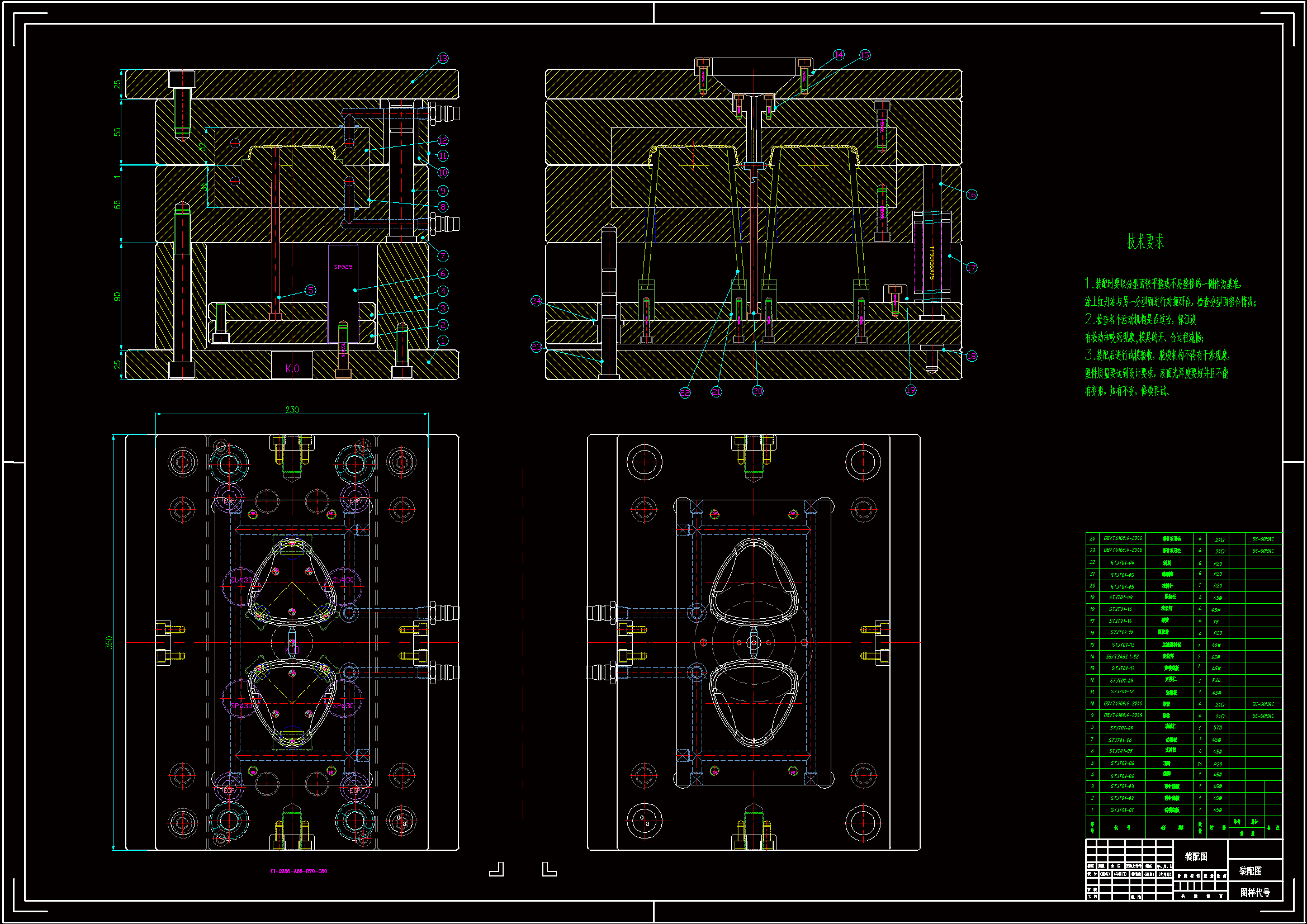This screenshot has width=1307, height=924.
Task: Click 装配图 title in the title block center
Action: [x=1196, y=856]
